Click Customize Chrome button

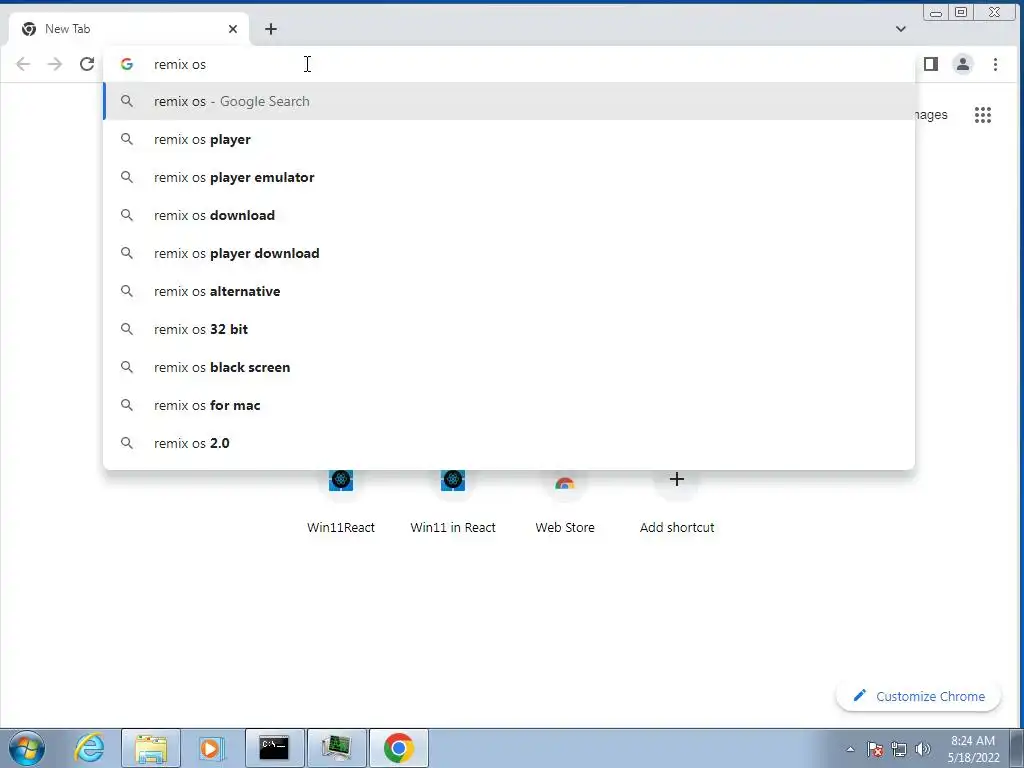[918, 696]
